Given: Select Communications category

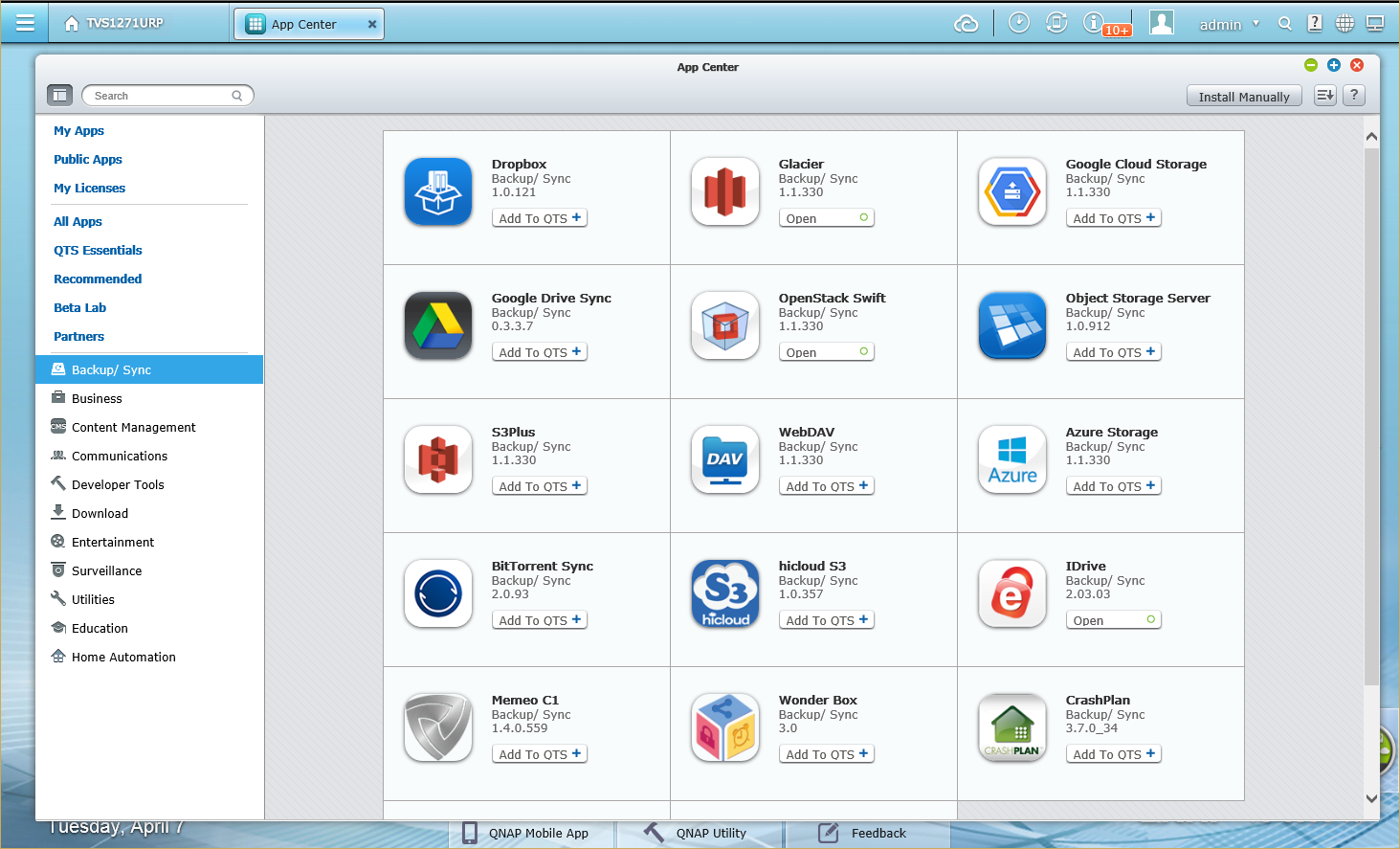Looking at the screenshot, I should coord(149,456).
